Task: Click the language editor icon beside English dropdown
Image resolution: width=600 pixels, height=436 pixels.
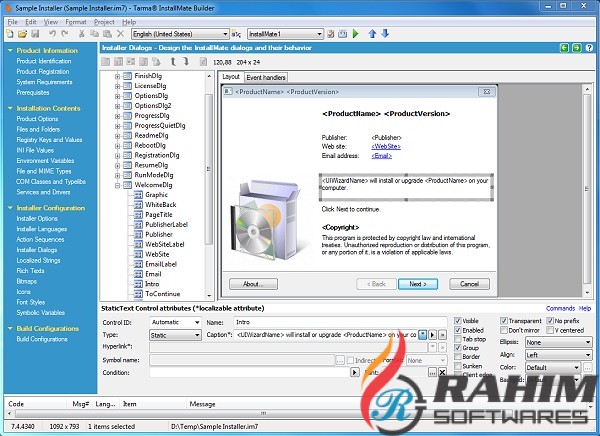Action: click(236, 34)
